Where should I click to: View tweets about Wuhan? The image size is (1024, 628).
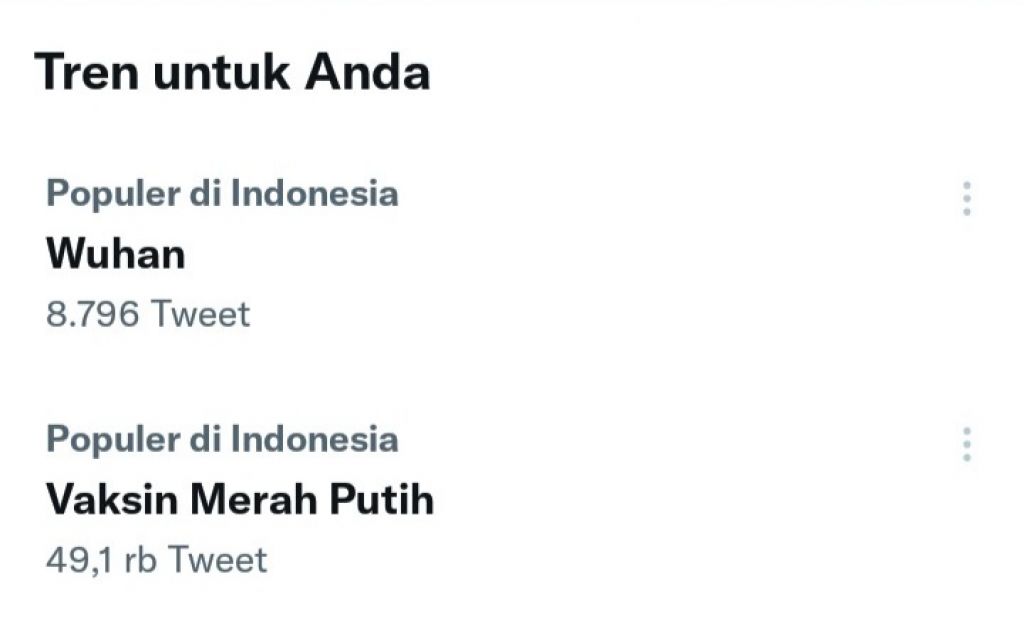coord(116,254)
